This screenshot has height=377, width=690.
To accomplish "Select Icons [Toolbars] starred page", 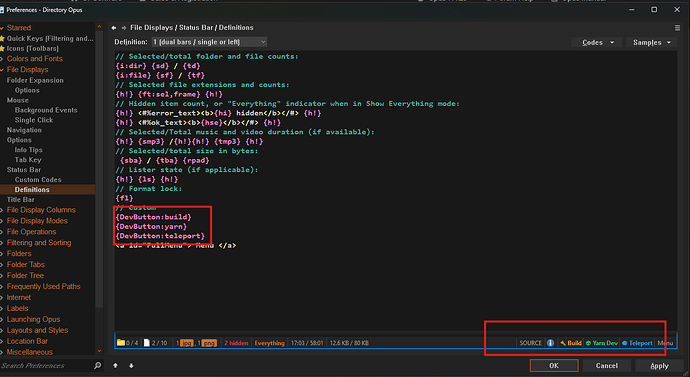I will [x=33, y=48].
